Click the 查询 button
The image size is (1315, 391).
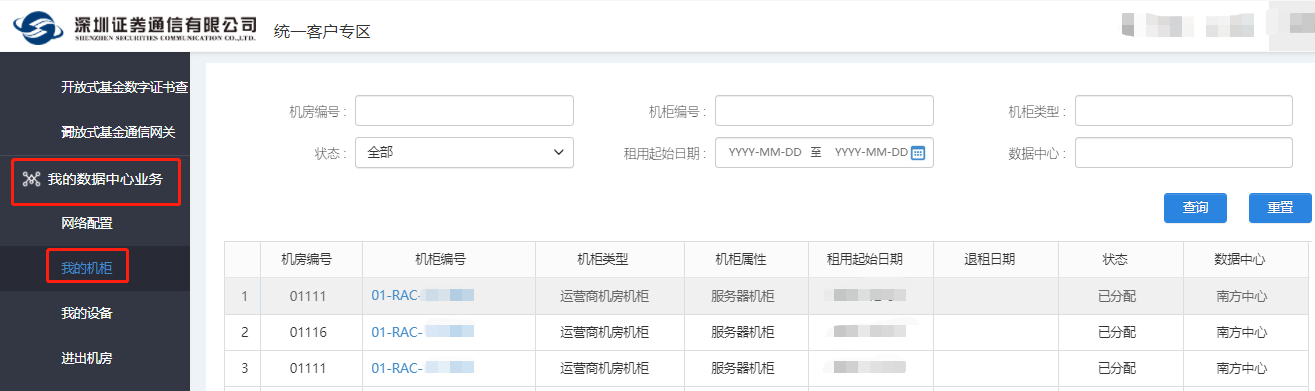(1196, 208)
